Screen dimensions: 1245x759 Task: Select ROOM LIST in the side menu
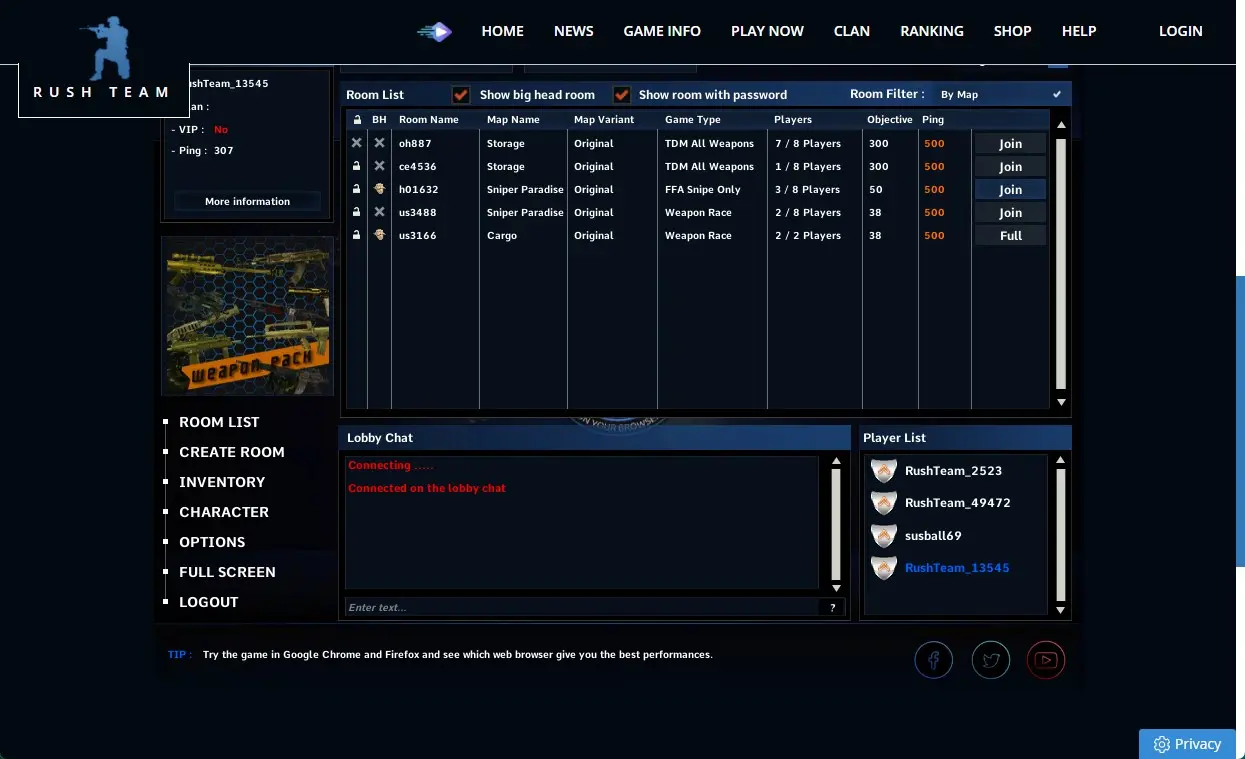coord(219,422)
